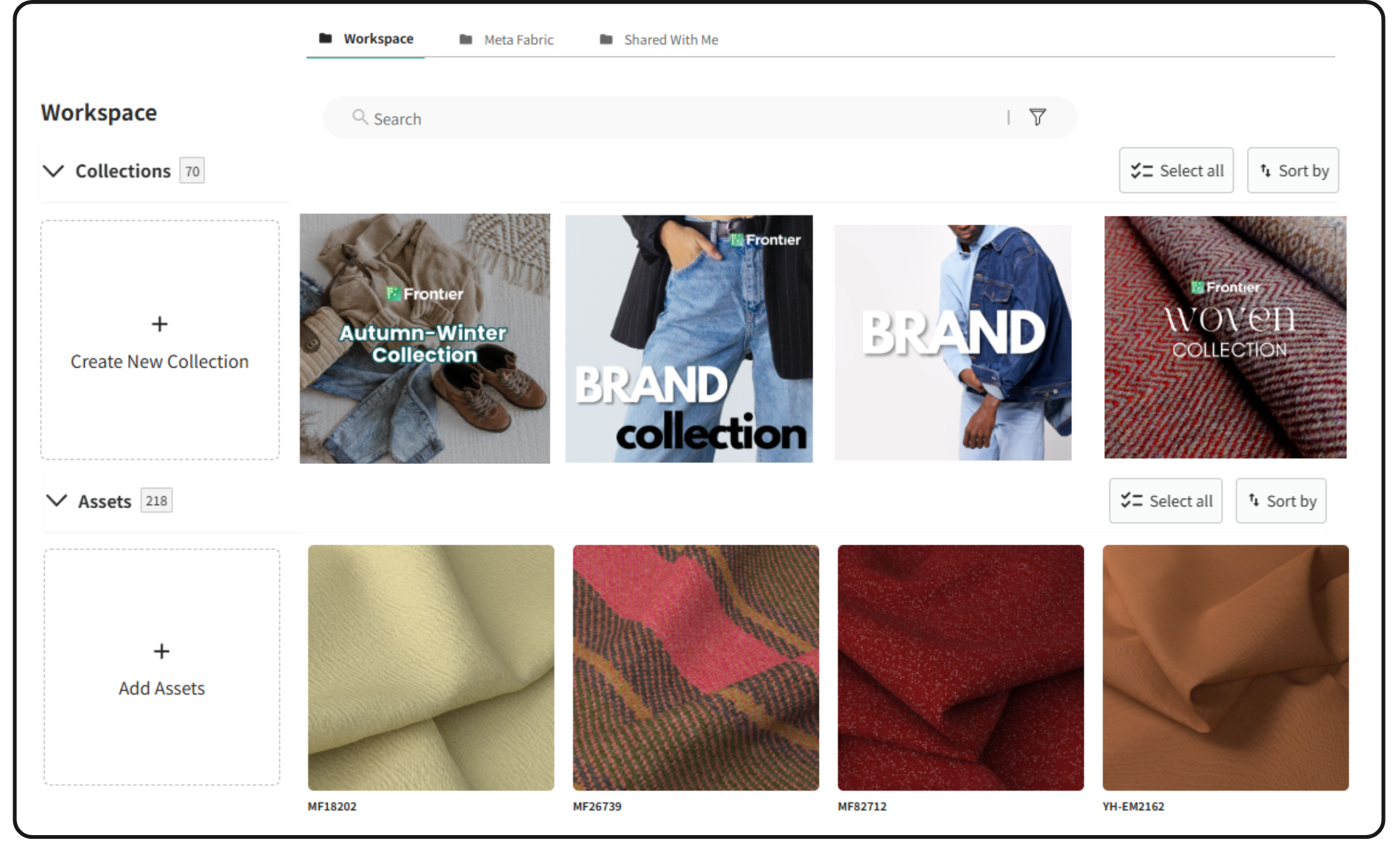This screenshot has height=847, width=1400.
Task: Select all collections
Action: point(1176,171)
